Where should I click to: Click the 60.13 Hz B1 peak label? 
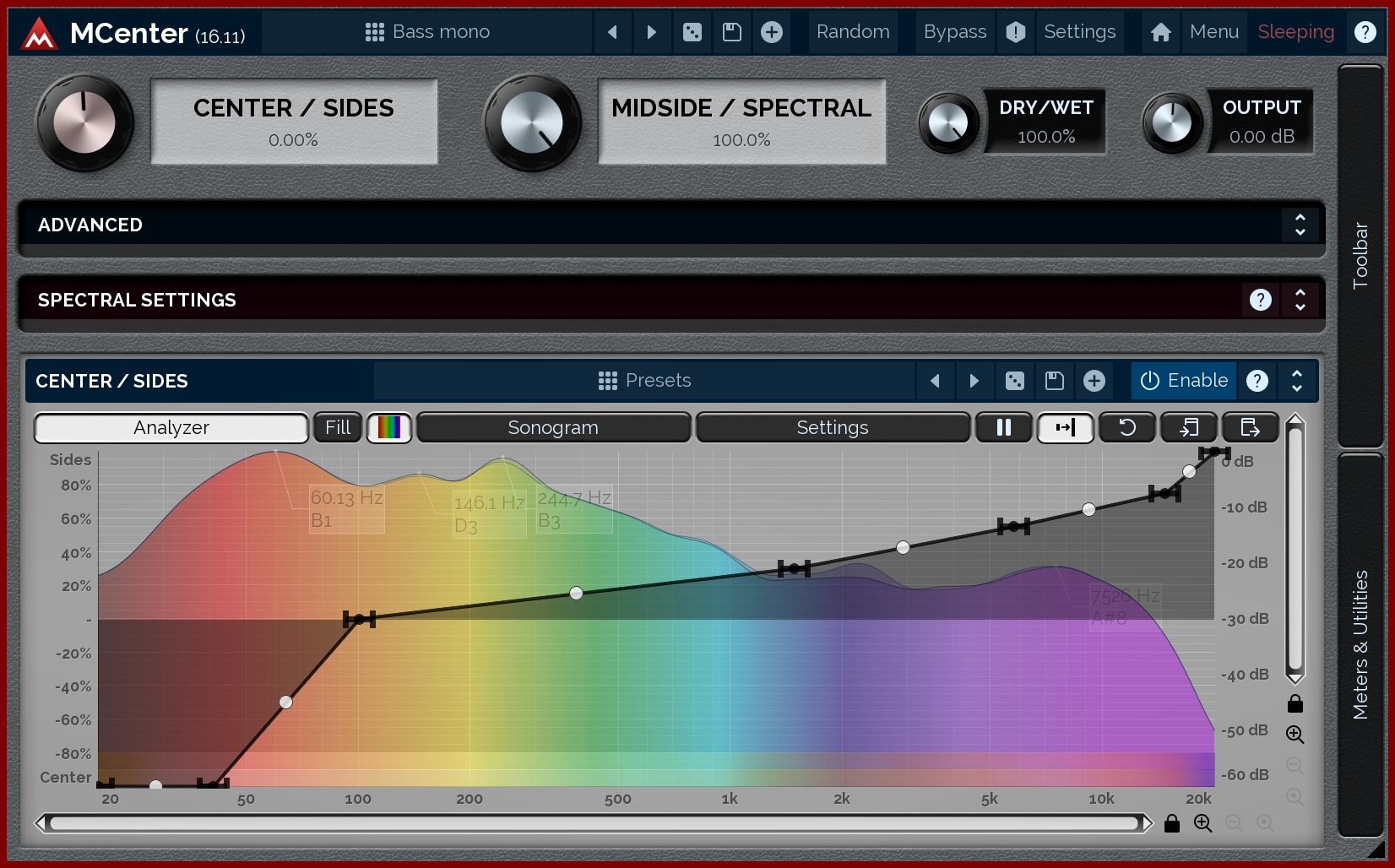(x=347, y=509)
